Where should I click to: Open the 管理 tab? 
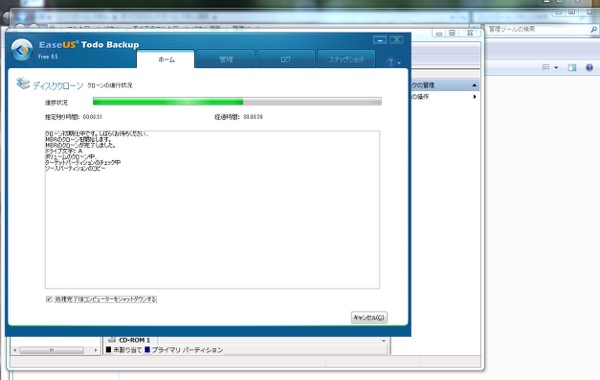[226, 59]
